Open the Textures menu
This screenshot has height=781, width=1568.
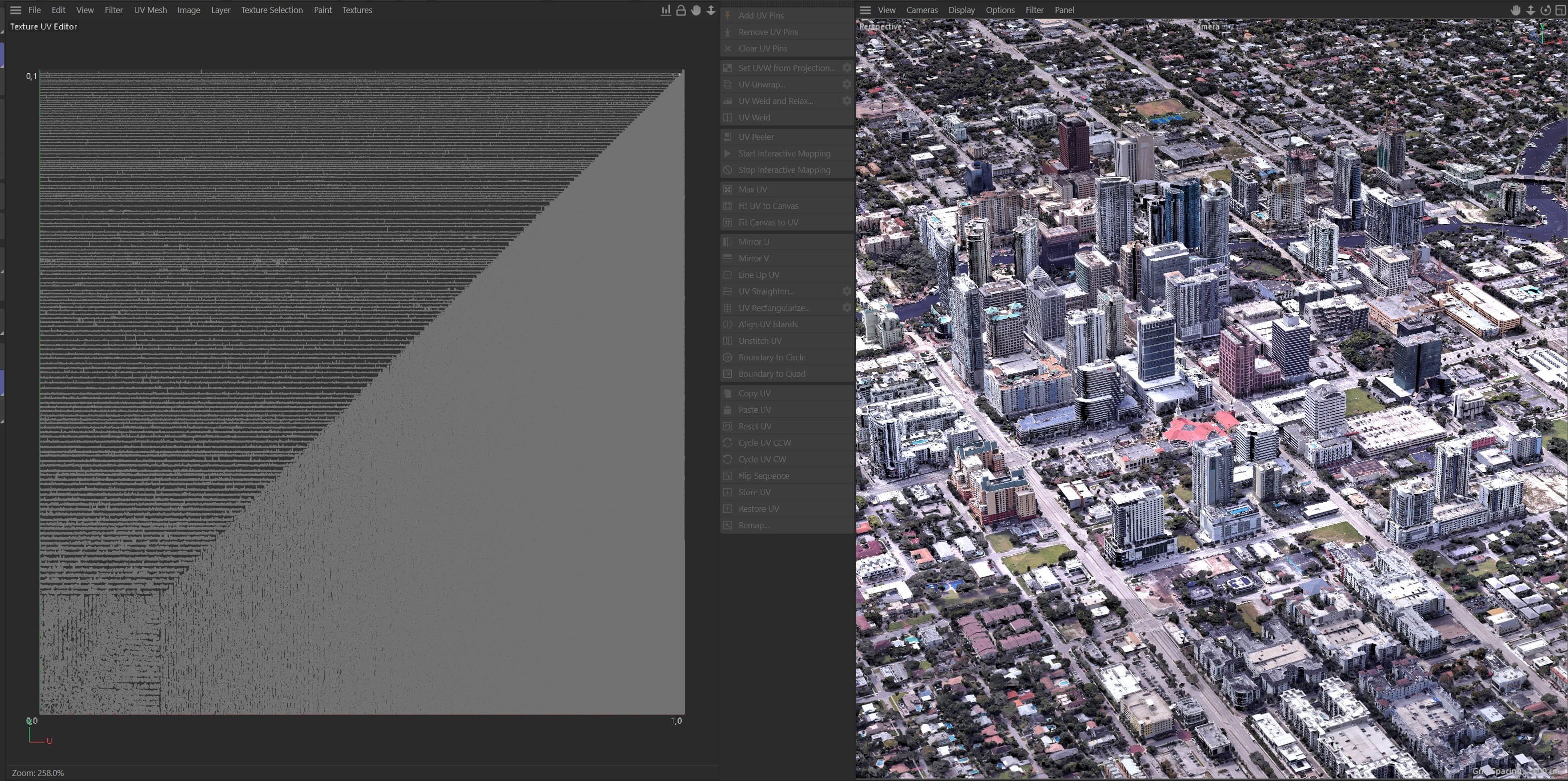pyautogui.click(x=357, y=9)
